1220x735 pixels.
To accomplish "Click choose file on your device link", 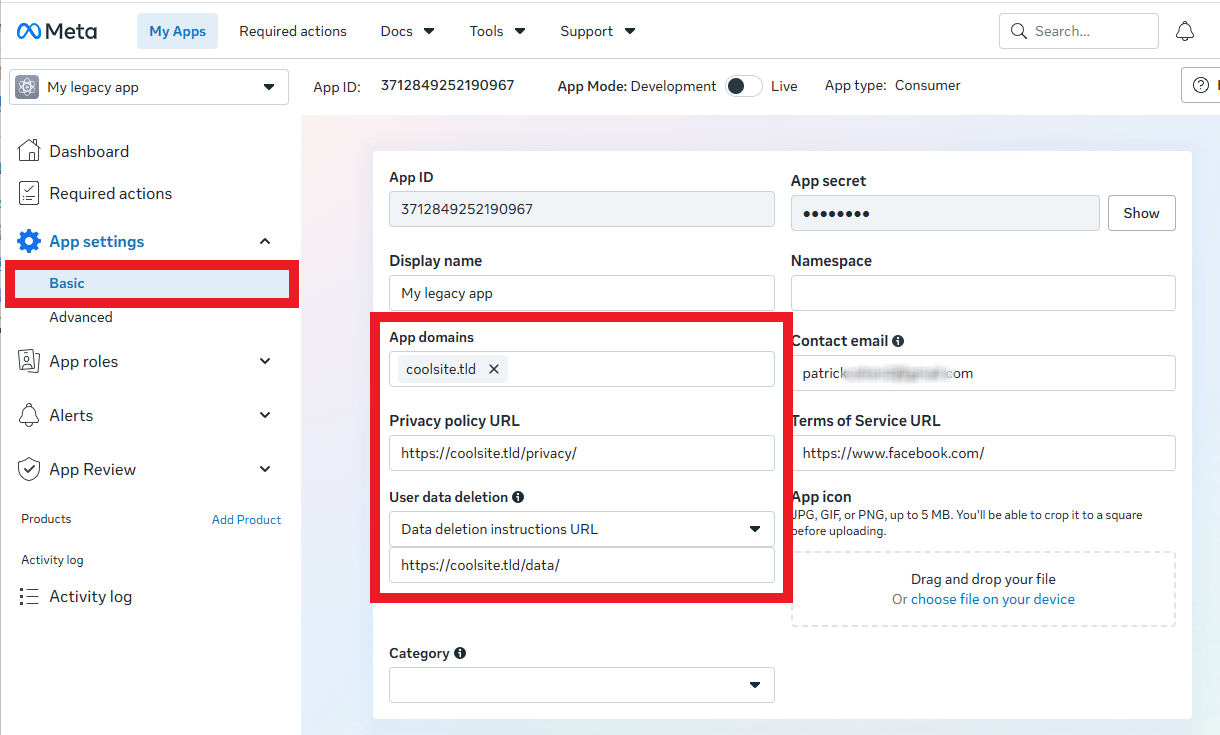I will pos(993,599).
